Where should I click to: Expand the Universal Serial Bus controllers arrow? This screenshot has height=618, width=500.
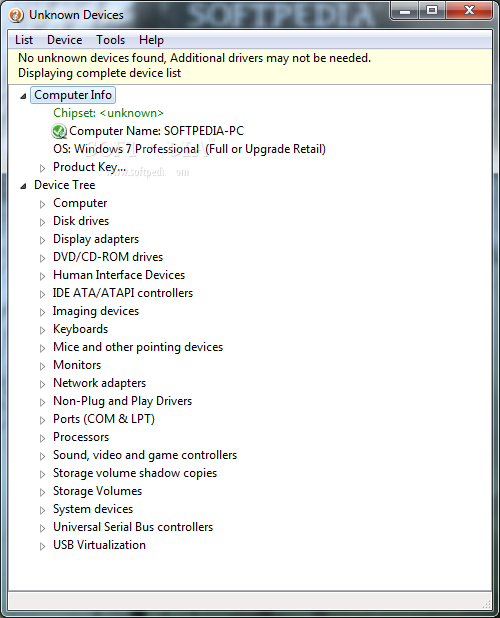click(x=42, y=528)
